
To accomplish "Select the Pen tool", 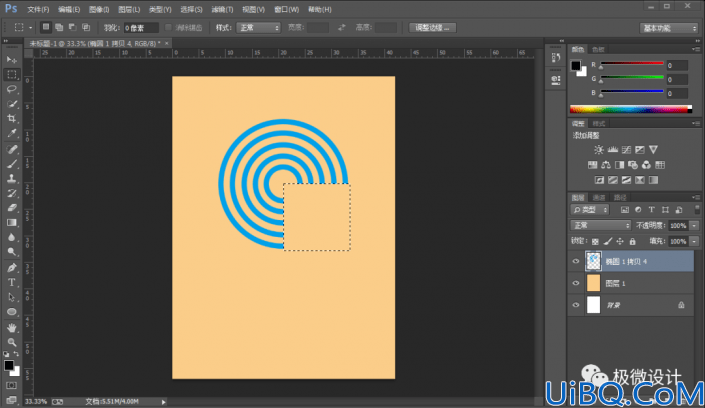I will (x=12, y=268).
